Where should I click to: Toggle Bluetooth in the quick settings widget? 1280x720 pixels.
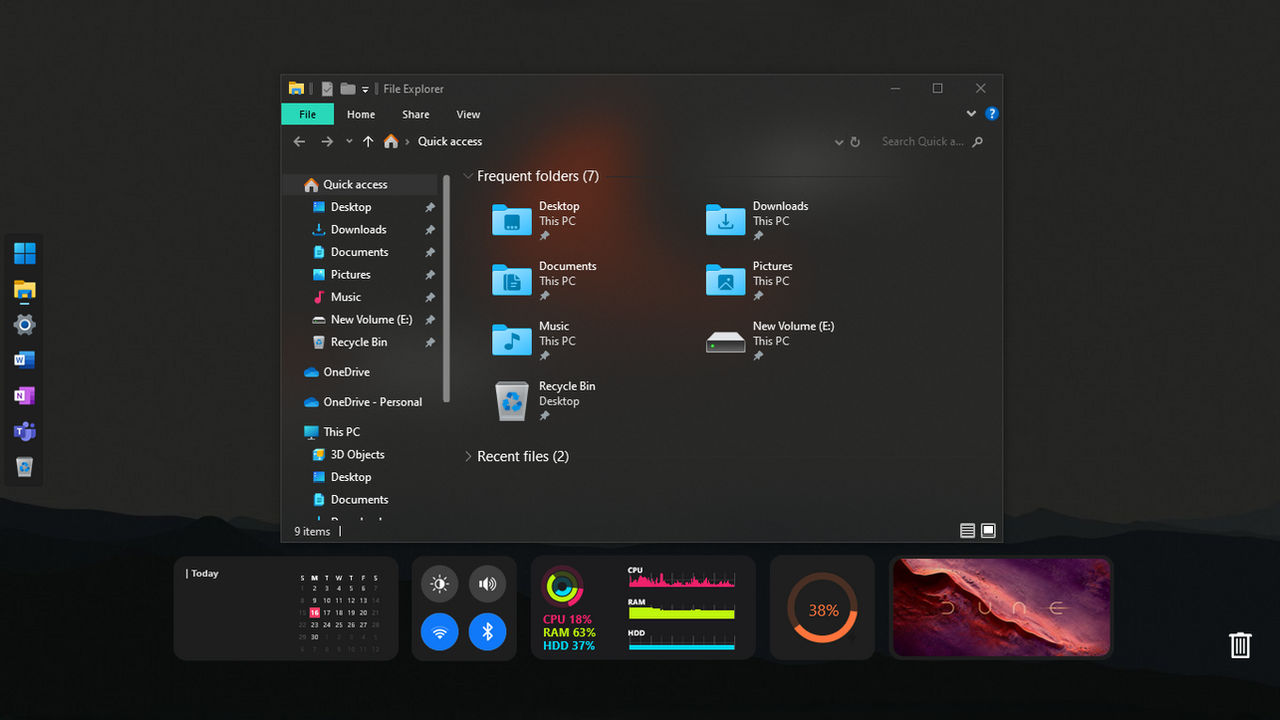tap(488, 632)
